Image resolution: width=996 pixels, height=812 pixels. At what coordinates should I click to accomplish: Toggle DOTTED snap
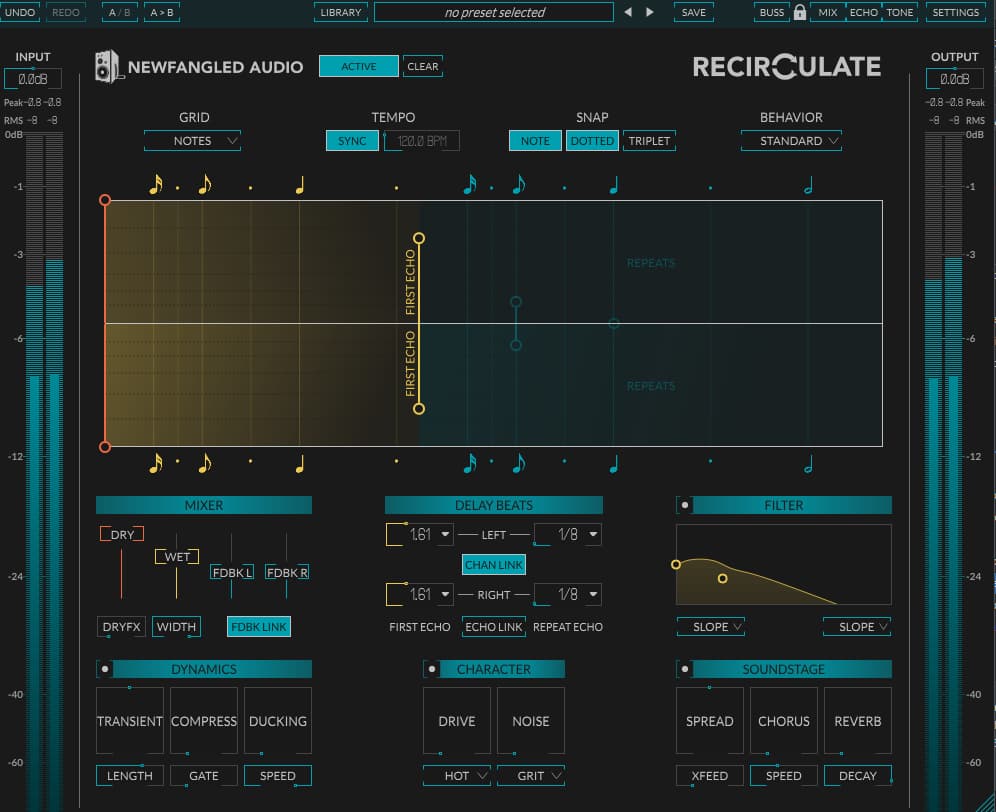pyautogui.click(x=592, y=140)
